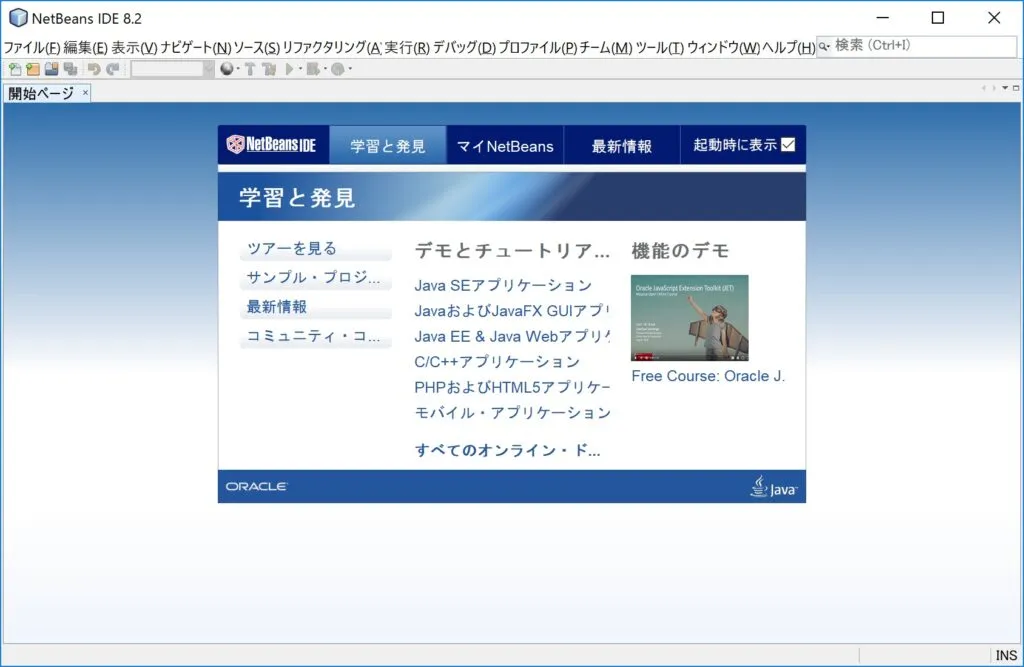
Task: Click the NetBeans IDE logo on start page
Action: pyautogui.click(x=271, y=144)
